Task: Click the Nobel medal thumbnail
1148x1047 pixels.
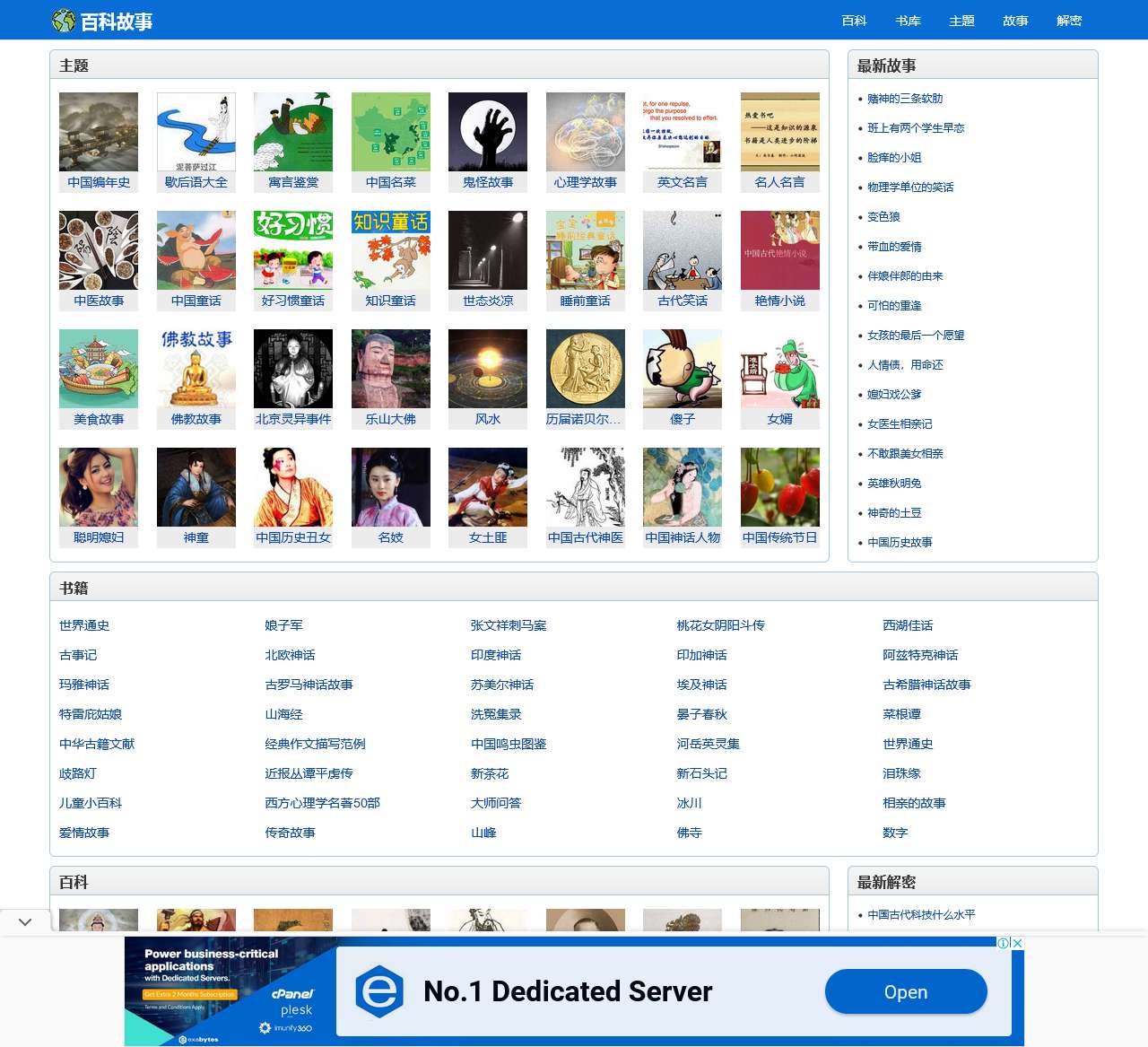Action: coord(586,369)
